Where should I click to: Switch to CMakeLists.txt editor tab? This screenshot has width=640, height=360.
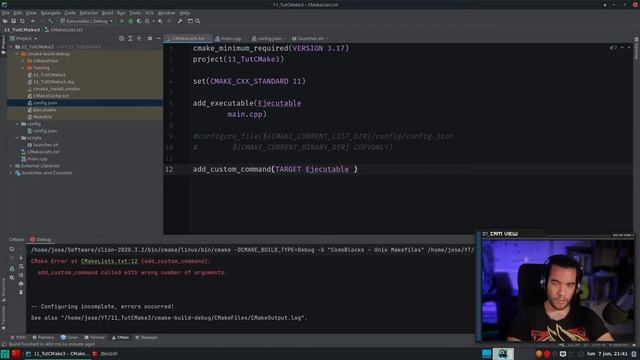(188, 38)
